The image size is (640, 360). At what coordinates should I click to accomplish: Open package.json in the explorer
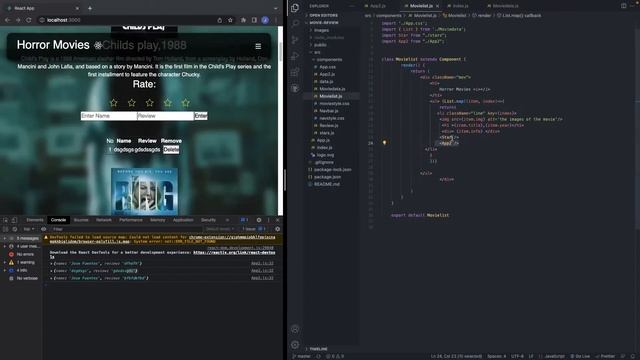tap(327, 177)
